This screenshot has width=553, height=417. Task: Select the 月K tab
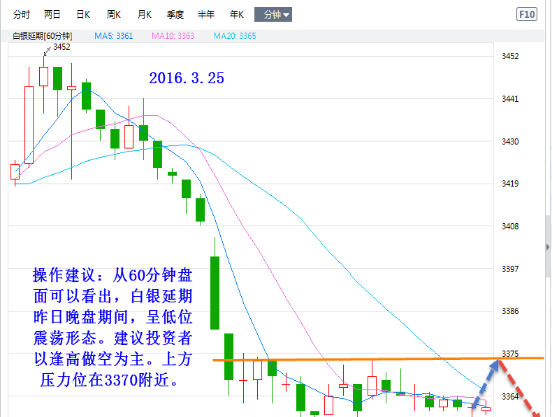(145, 15)
